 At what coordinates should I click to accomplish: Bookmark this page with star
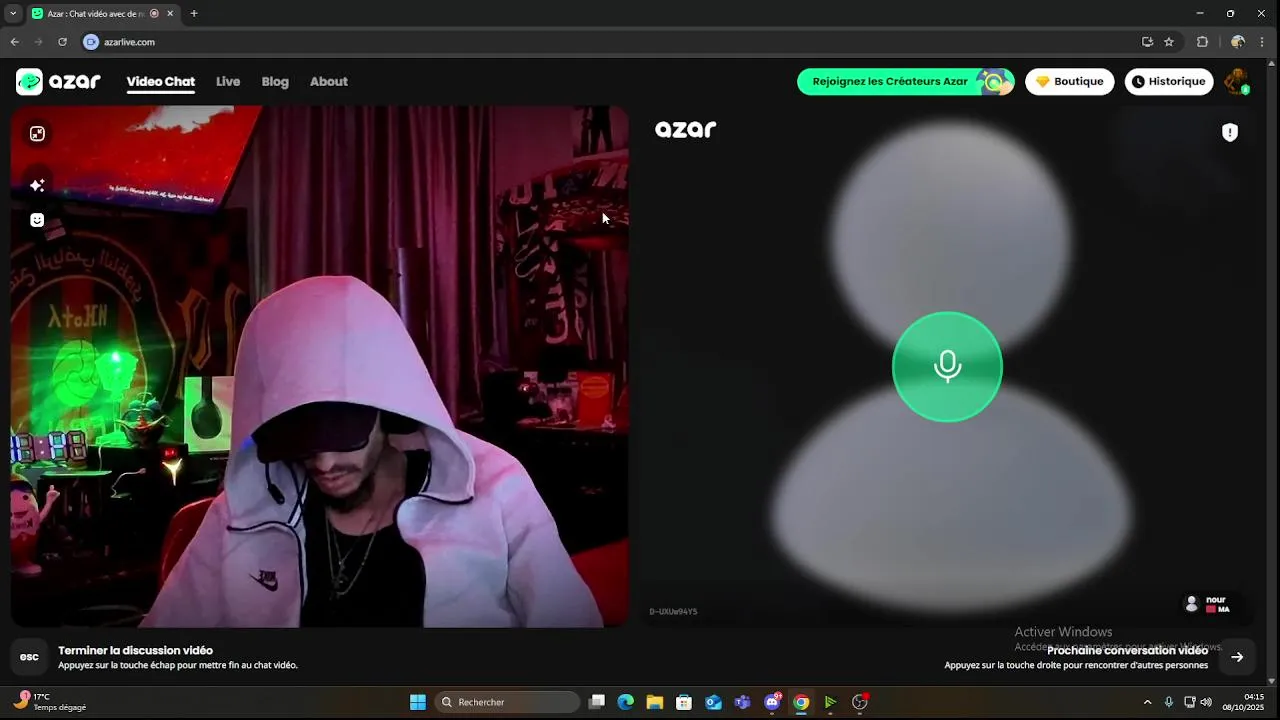[1169, 42]
